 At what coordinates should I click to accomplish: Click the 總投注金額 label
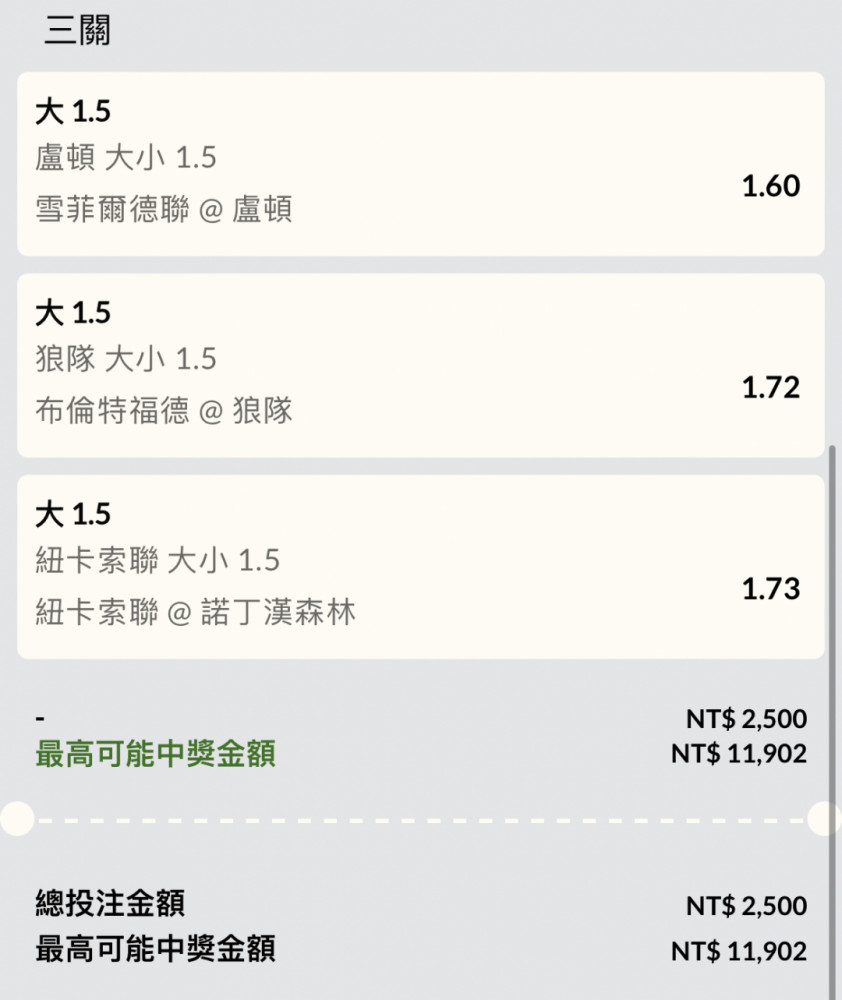110,904
